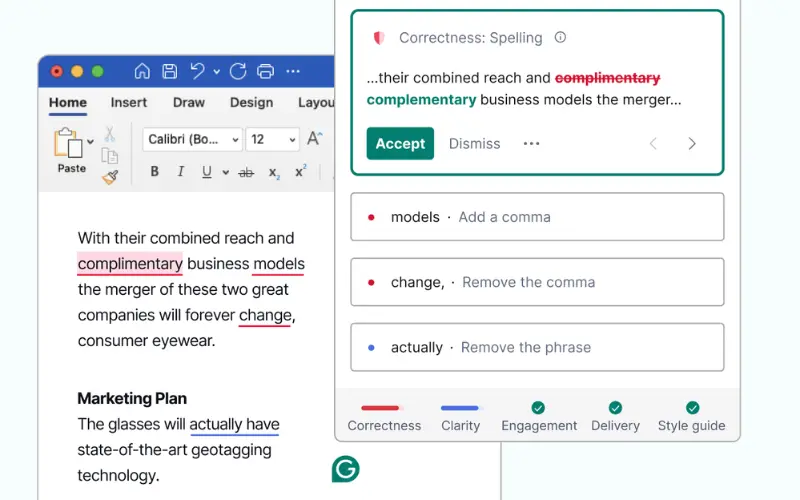Toggle Superscript formatting

tap(301, 171)
